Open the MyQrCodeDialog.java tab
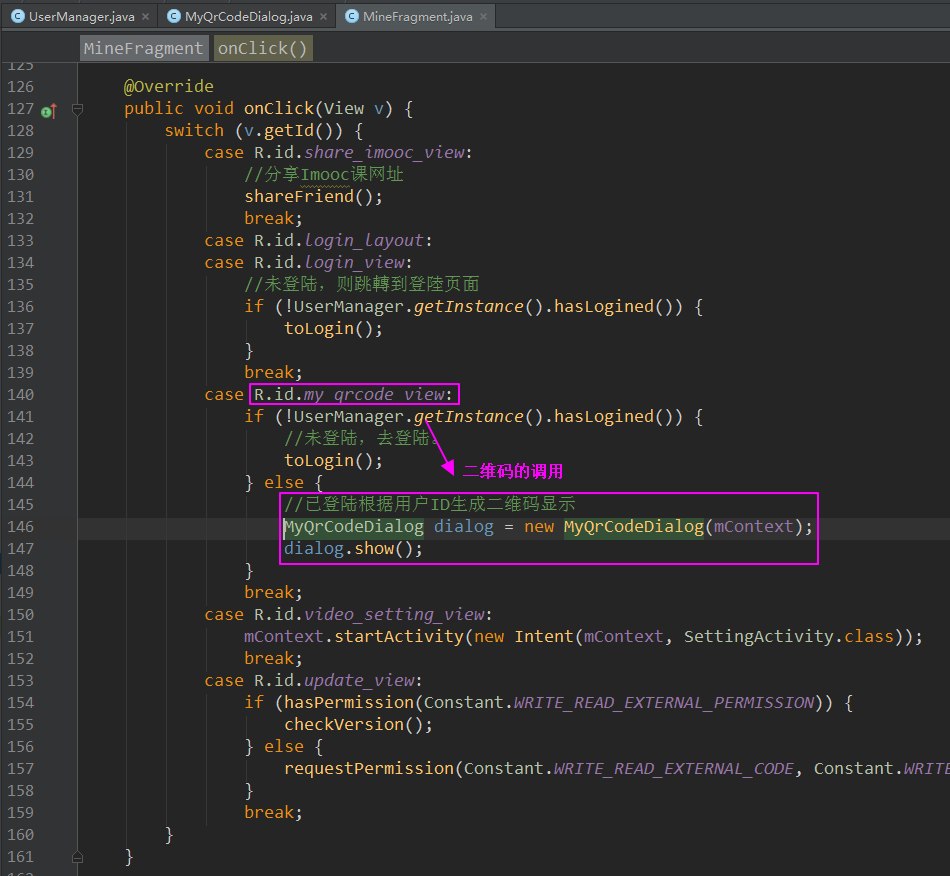 click(x=248, y=17)
